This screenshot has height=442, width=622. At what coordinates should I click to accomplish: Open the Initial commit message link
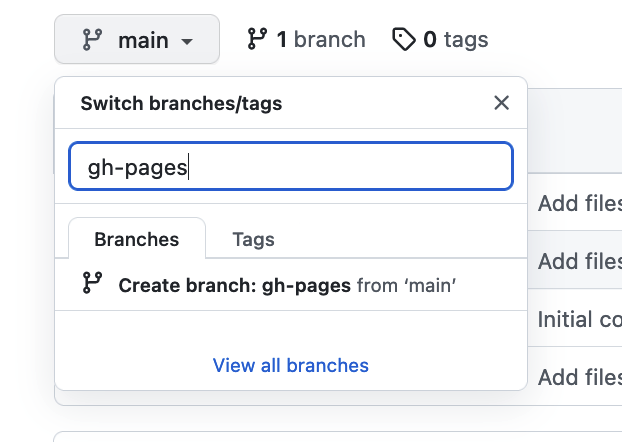tap(580, 319)
